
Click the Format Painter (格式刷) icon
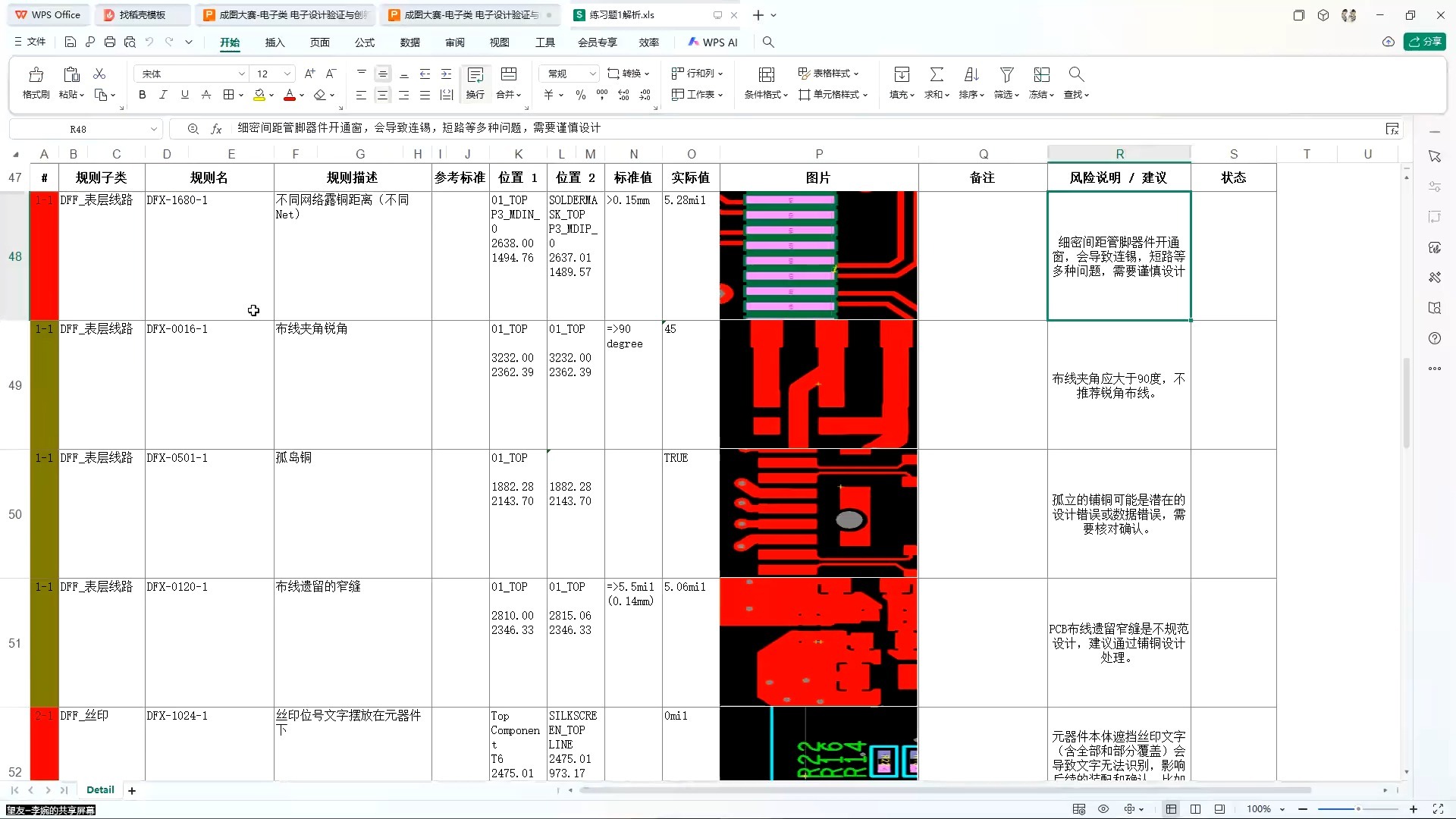pos(36,74)
